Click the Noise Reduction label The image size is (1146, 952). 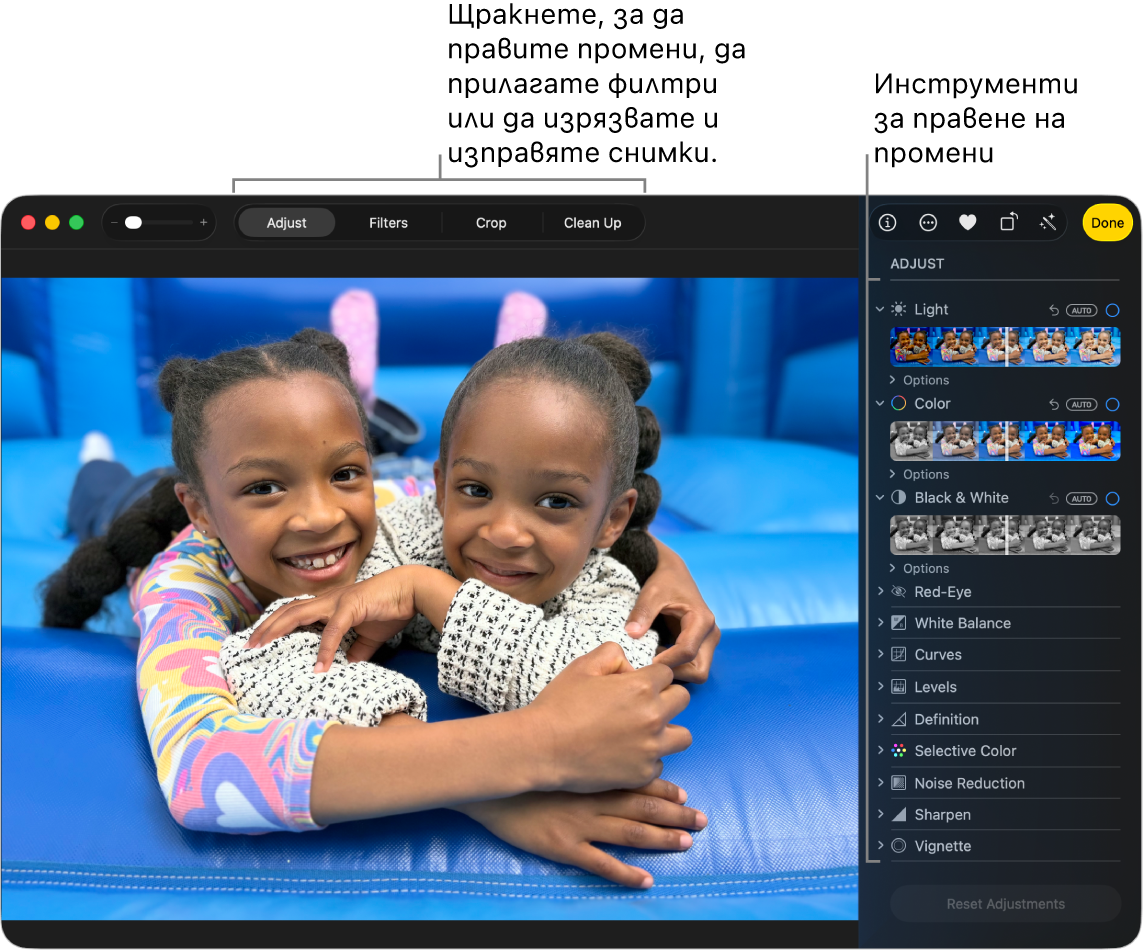pyautogui.click(x=971, y=784)
